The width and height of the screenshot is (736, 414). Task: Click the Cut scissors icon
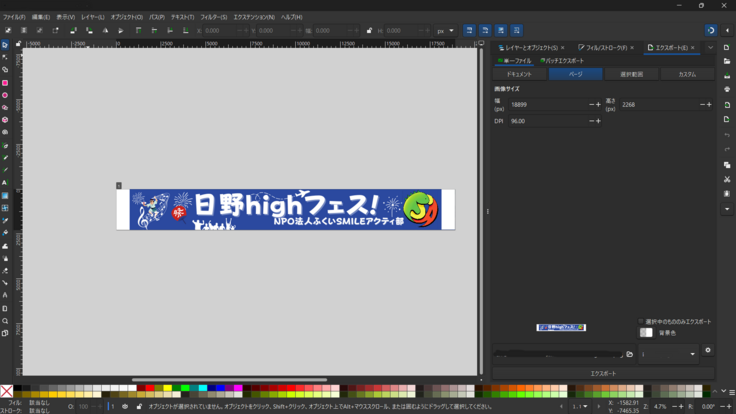click(x=727, y=179)
